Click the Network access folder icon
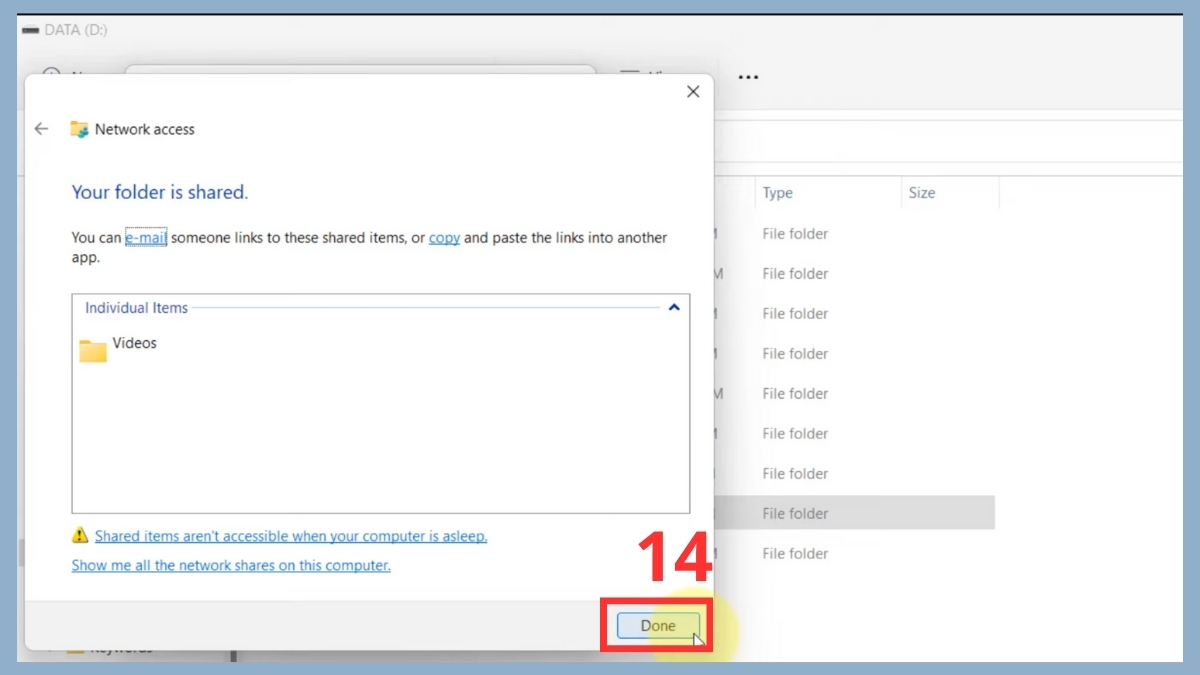Image resolution: width=1200 pixels, height=675 pixels. pos(80,129)
